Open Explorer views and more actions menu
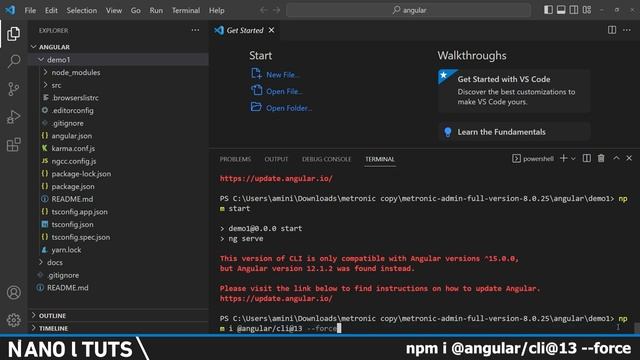 click(196, 30)
